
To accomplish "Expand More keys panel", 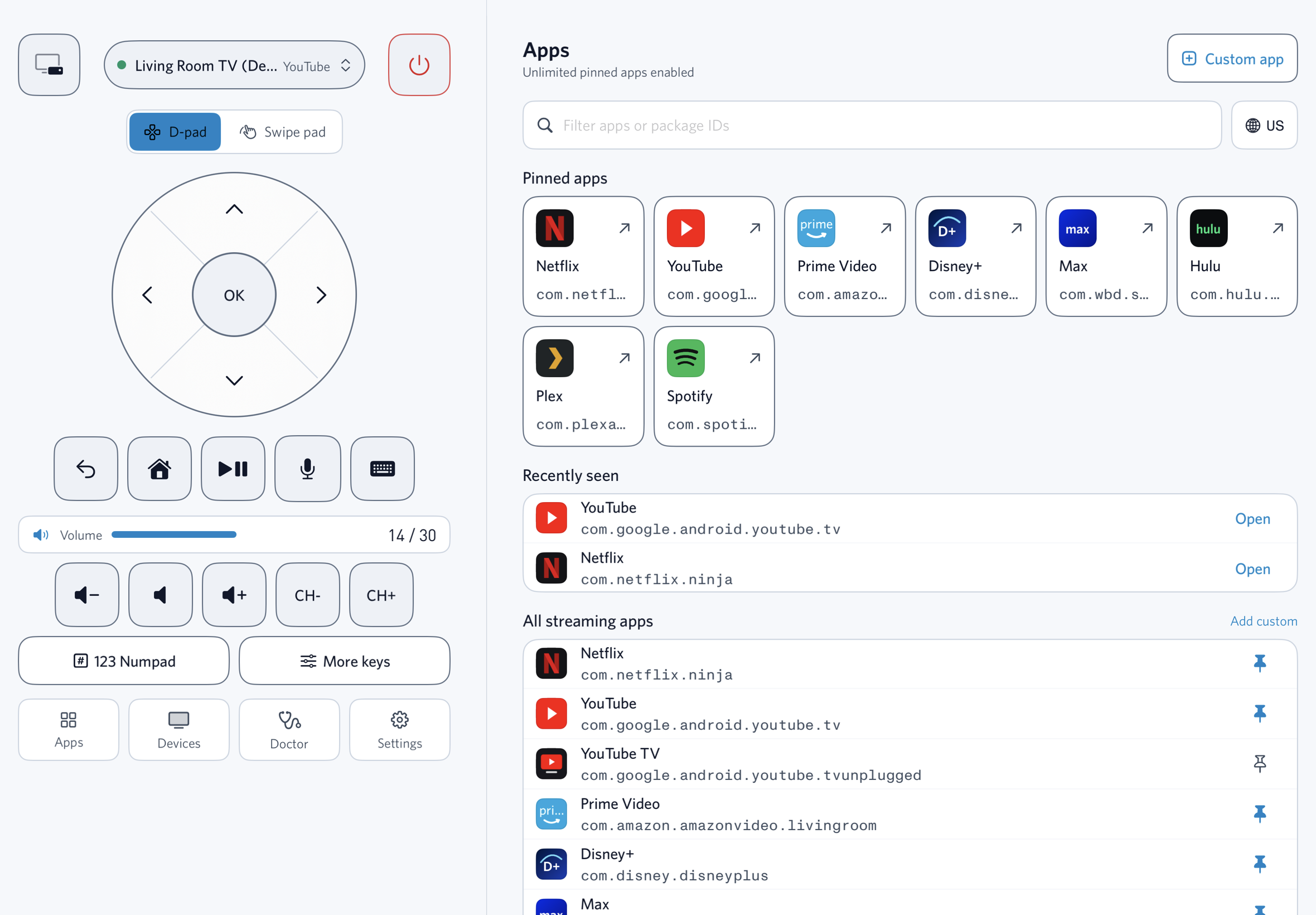I will click(x=344, y=661).
